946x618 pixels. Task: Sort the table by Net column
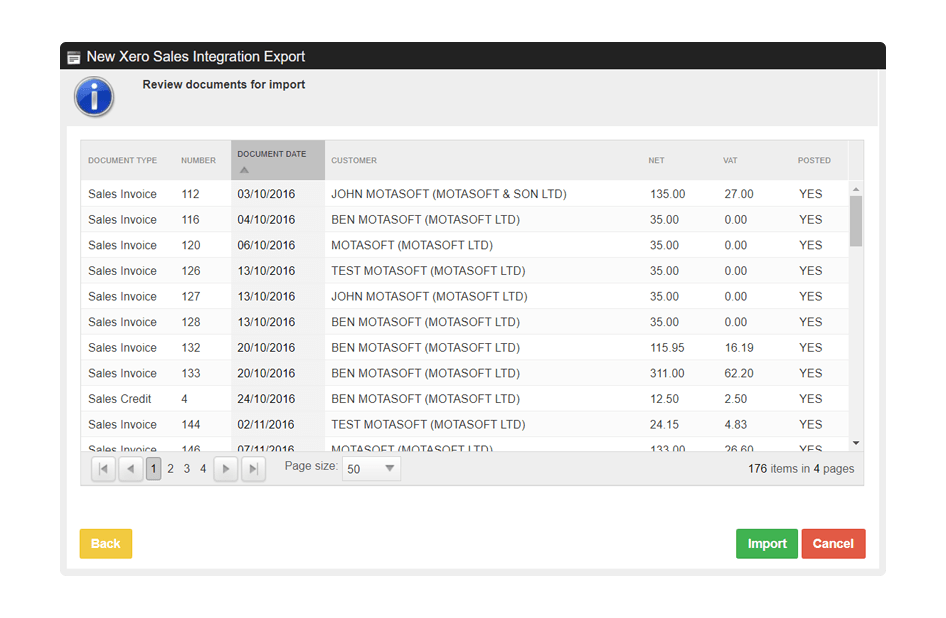tap(656, 161)
